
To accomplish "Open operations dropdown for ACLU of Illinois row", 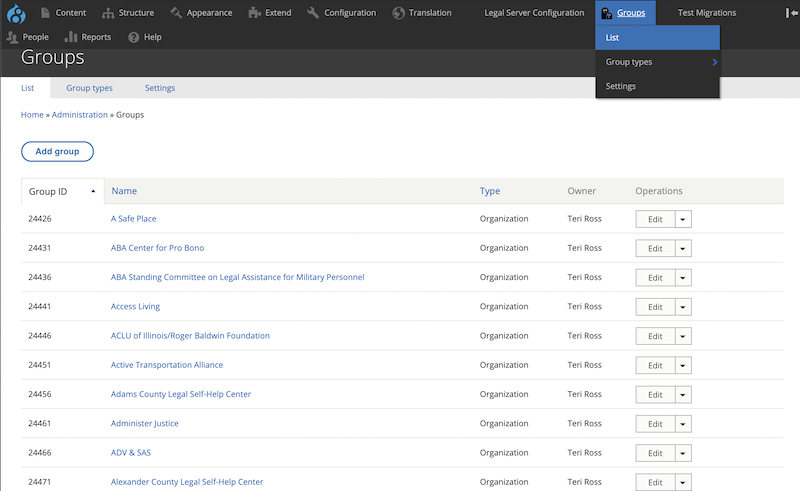I will [x=683, y=336].
